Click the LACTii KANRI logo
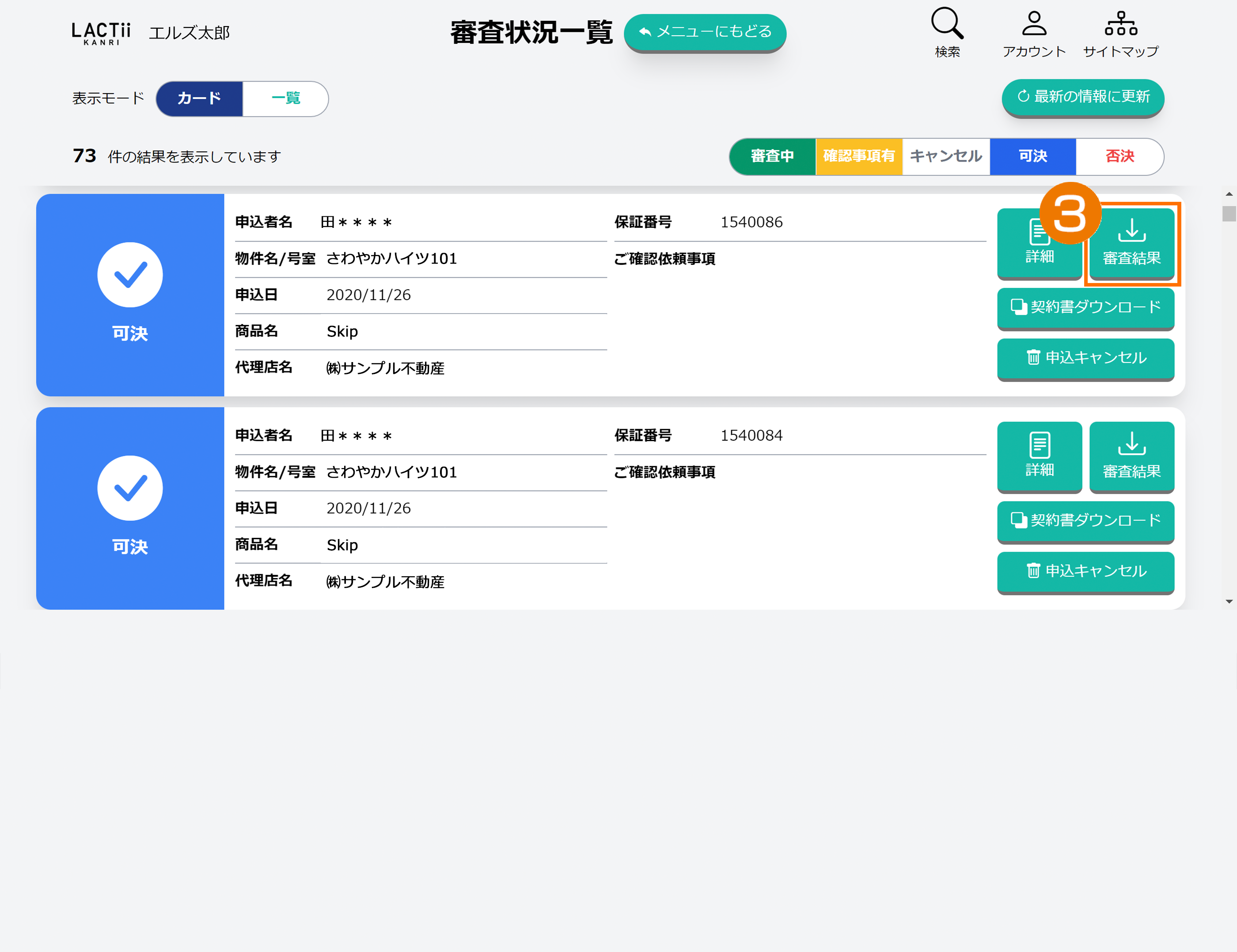The width and height of the screenshot is (1237, 952). (101, 33)
